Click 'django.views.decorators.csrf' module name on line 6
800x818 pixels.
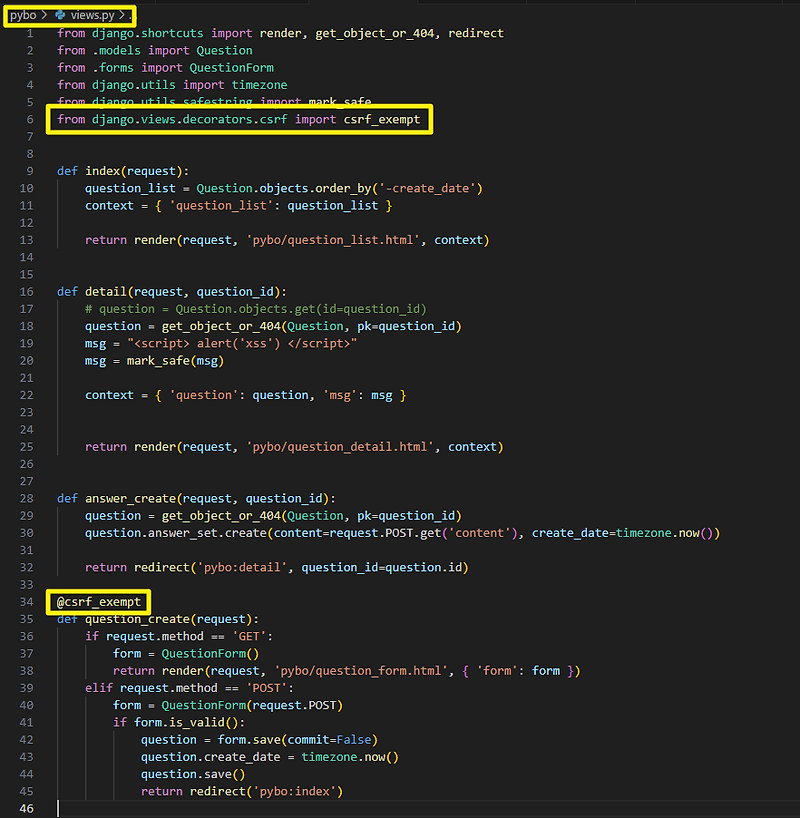click(189, 119)
